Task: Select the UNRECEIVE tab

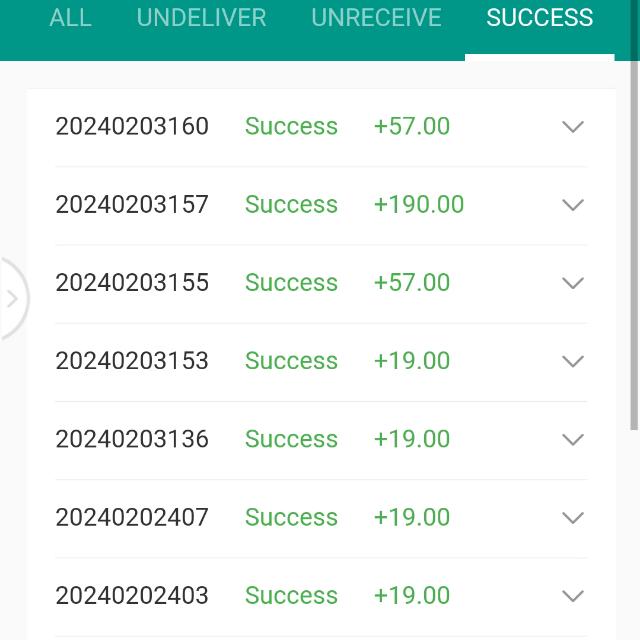Action: coord(376,18)
